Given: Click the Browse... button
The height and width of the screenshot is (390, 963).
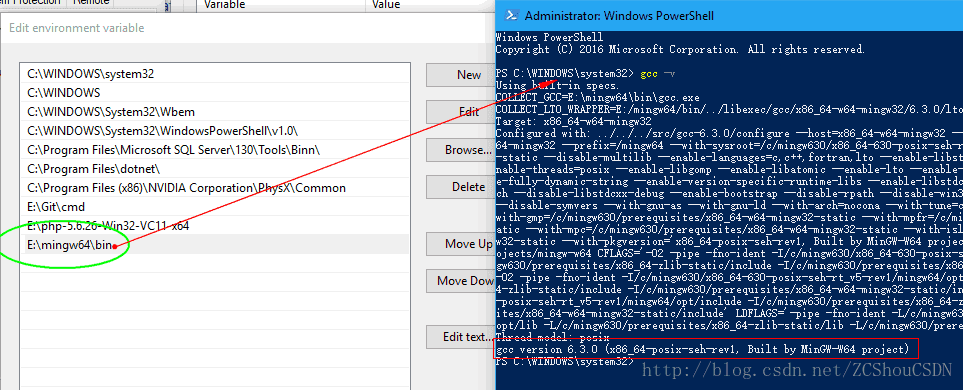Looking at the screenshot, I should pyautogui.click(x=461, y=149).
